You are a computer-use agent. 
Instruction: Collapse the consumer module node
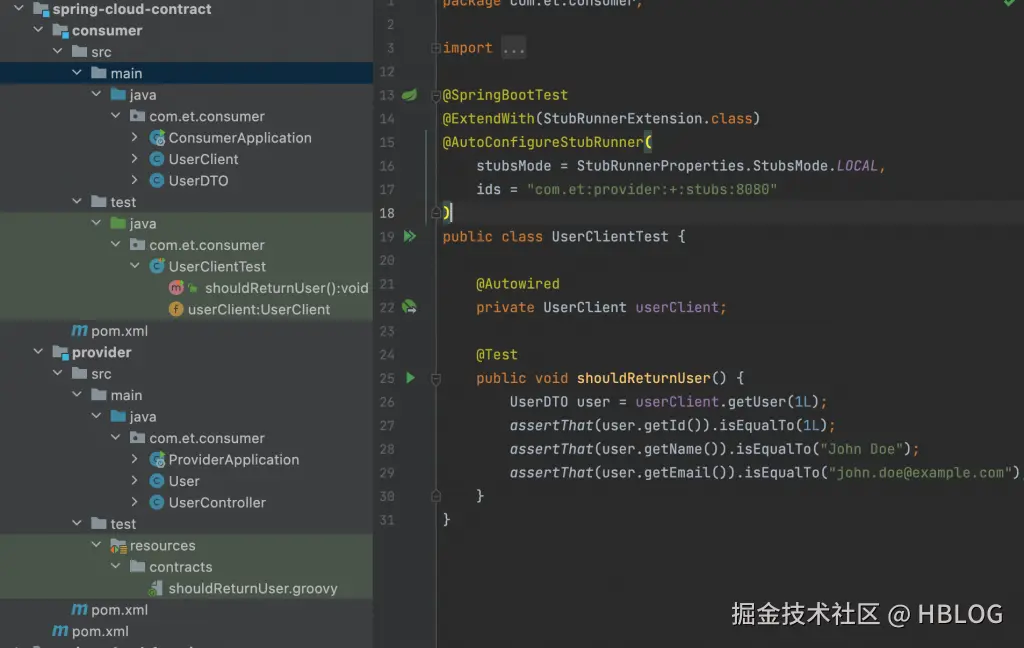click(x=38, y=30)
